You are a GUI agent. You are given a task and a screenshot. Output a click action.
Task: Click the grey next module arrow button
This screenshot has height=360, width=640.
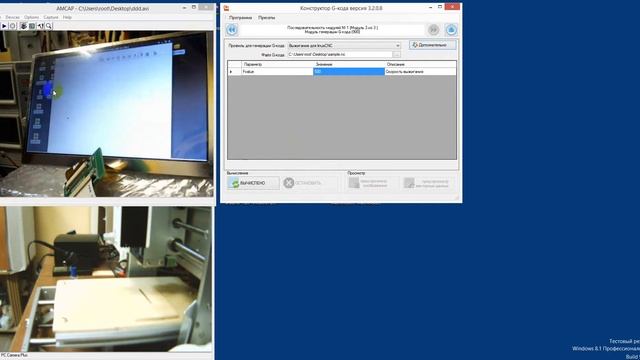tap(433, 29)
